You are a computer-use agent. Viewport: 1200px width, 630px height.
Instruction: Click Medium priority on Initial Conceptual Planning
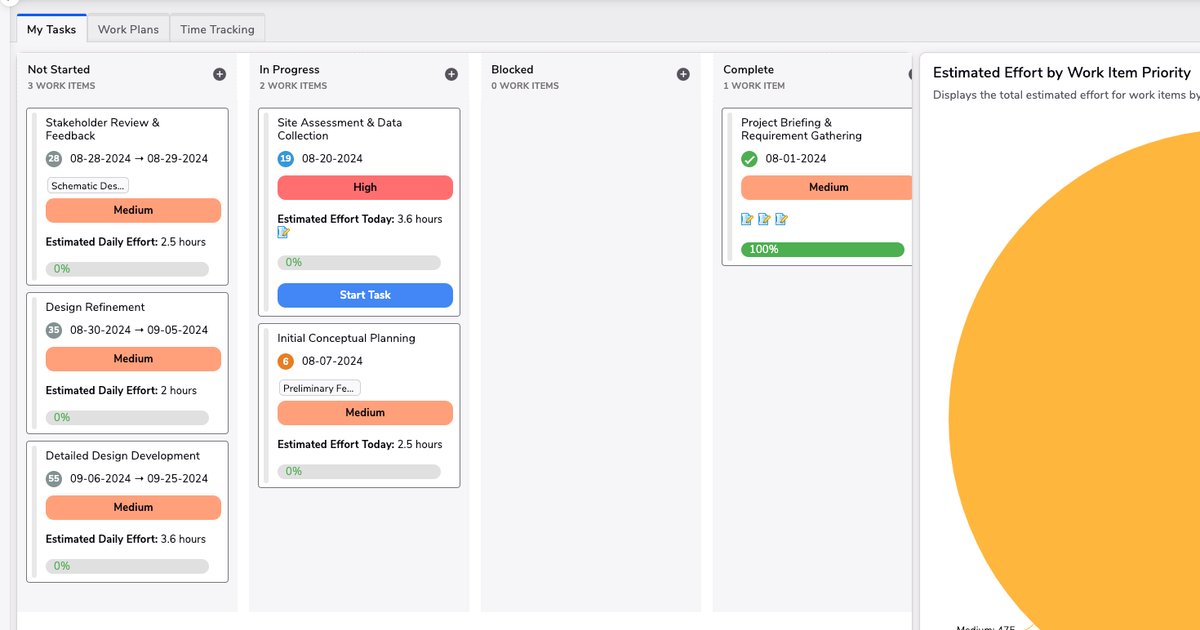click(x=365, y=412)
